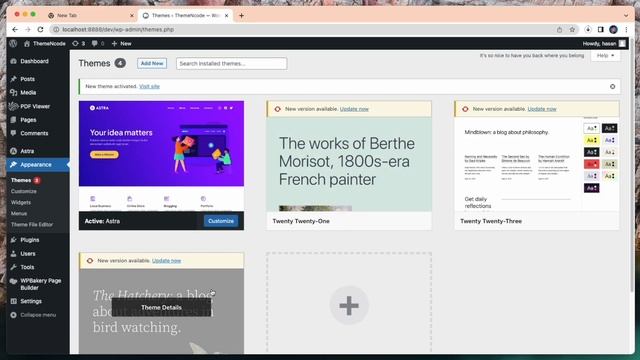Follow the Visit site link
This screenshot has width=640, height=360.
[x=149, y=87]
